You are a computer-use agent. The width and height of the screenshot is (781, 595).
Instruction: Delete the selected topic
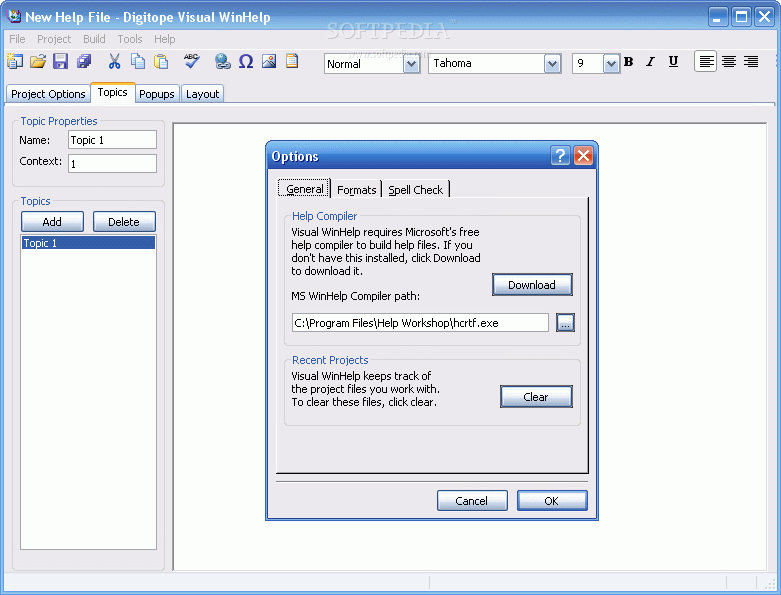coord(124,222)
